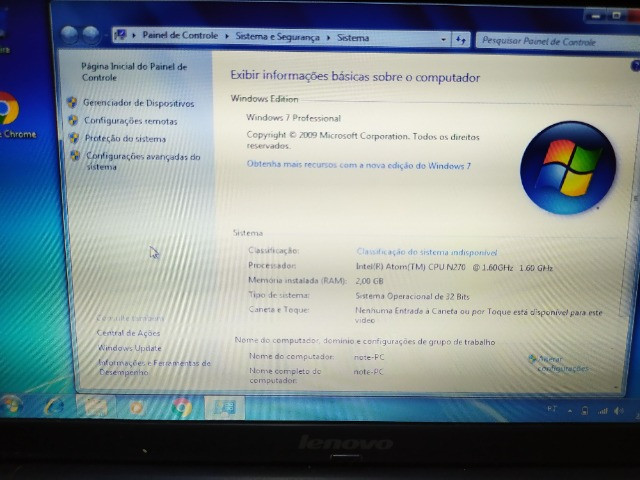Click the Back navigation arrow button
640x480 pixels.
pyautogui.click(x=70, y=35)
